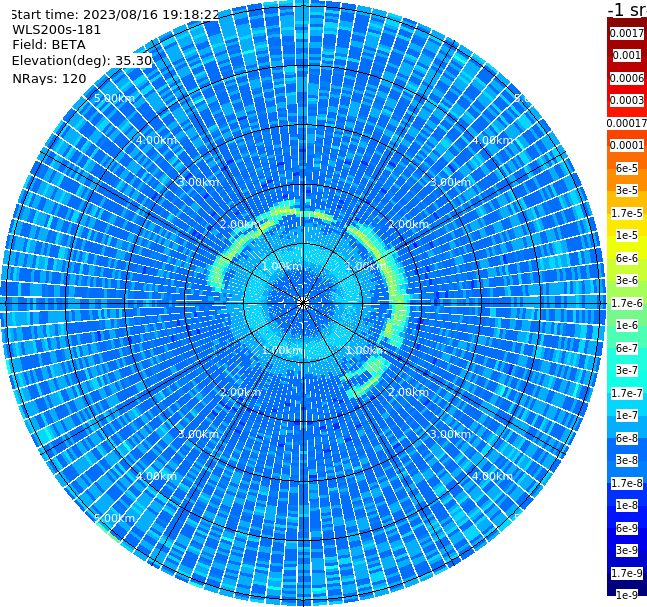
Task: Click the center origin of the polar plot
Action: [x=303, y=303]
